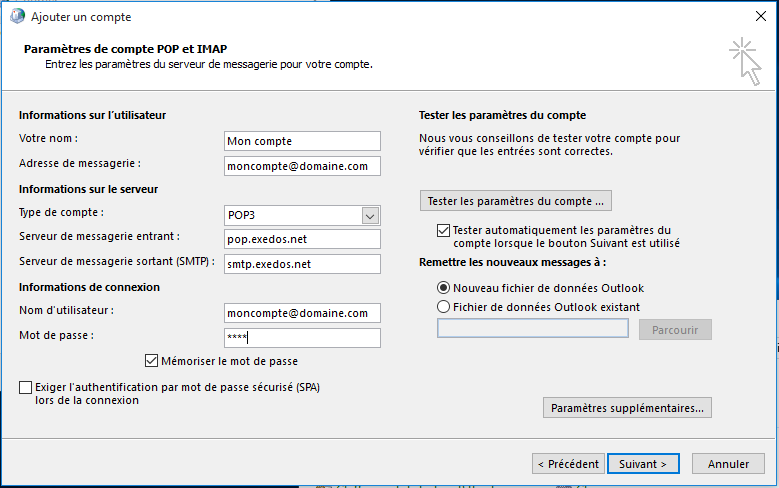The image size is (779, 488).
Task: Focus the Mot de passe field
Action: (302, 338)
